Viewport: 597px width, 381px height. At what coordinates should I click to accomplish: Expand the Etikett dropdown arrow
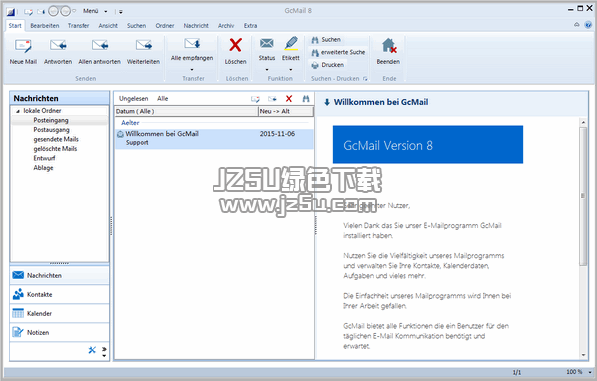[x=291, y=70]
